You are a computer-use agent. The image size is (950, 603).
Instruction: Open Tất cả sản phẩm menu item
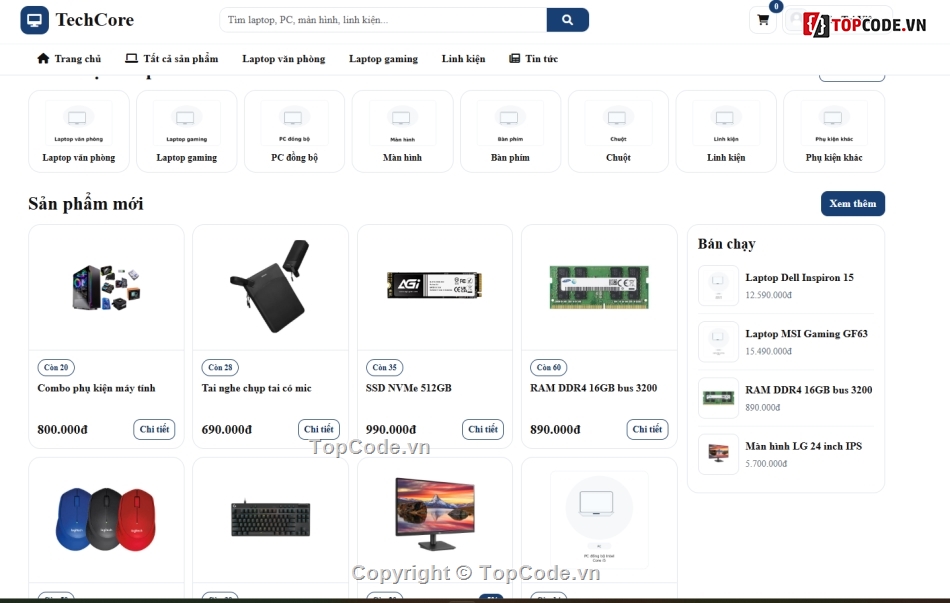coord(171,59)
